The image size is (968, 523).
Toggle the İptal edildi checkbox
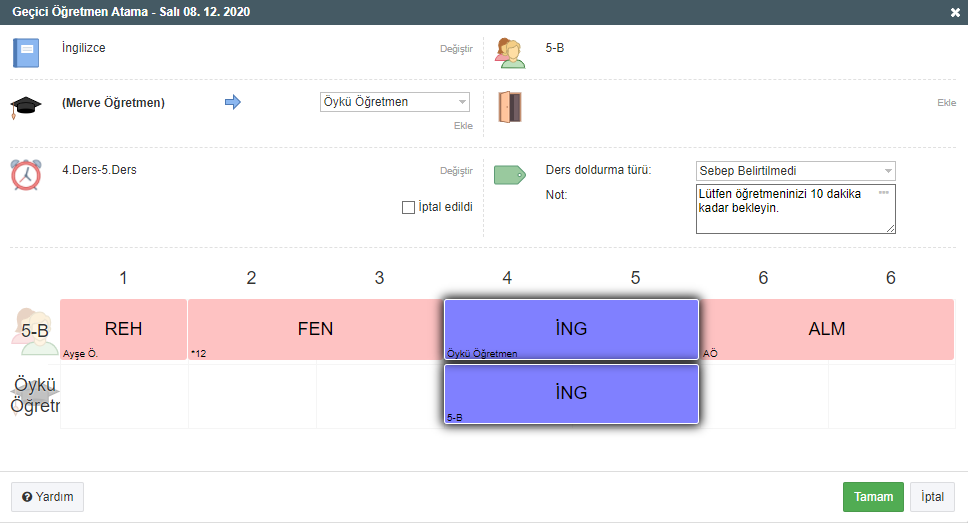coord(408,208)
